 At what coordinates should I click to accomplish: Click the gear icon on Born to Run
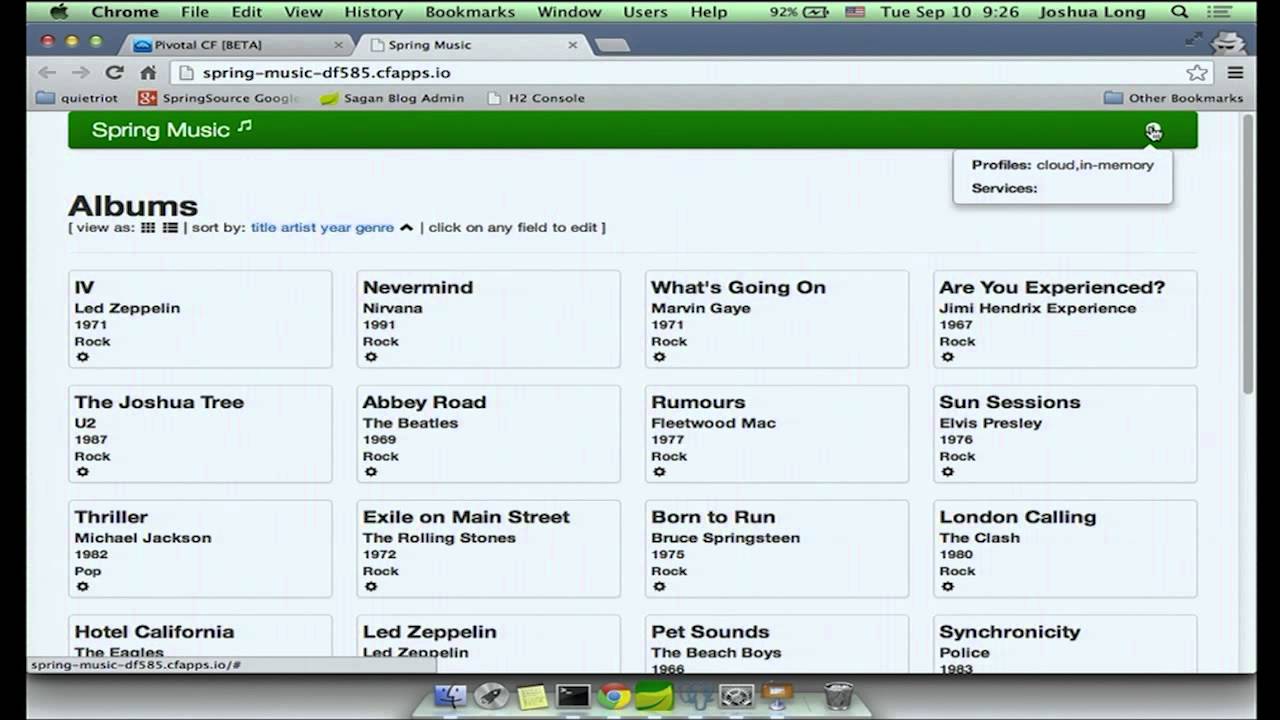659,587
